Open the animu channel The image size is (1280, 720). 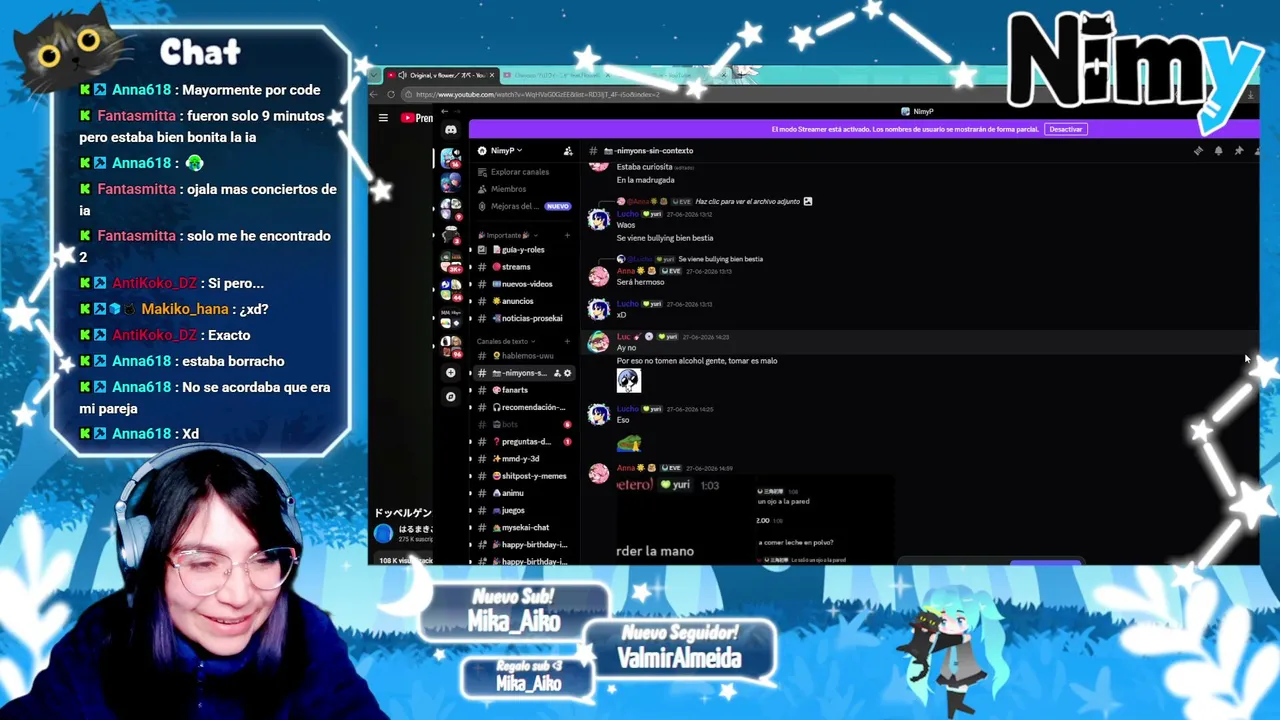524,493
